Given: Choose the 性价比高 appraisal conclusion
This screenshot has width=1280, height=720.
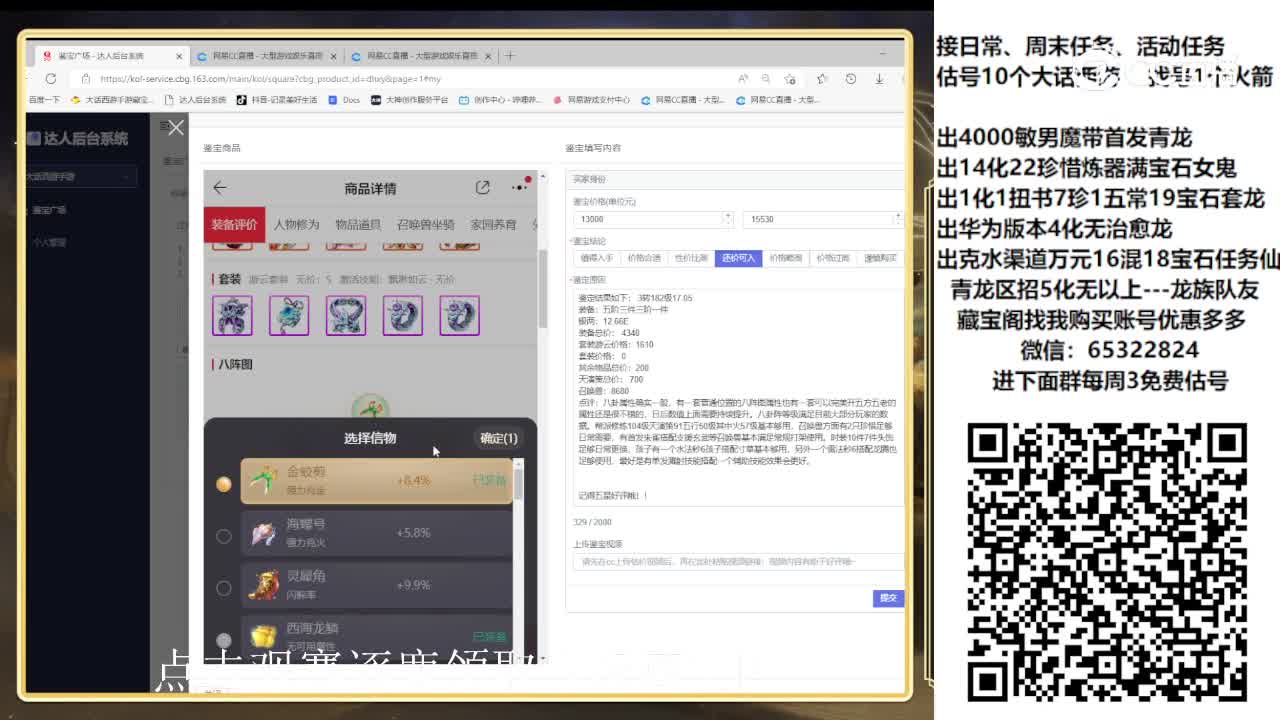Looking at the screenshot, I should point(691,258).
